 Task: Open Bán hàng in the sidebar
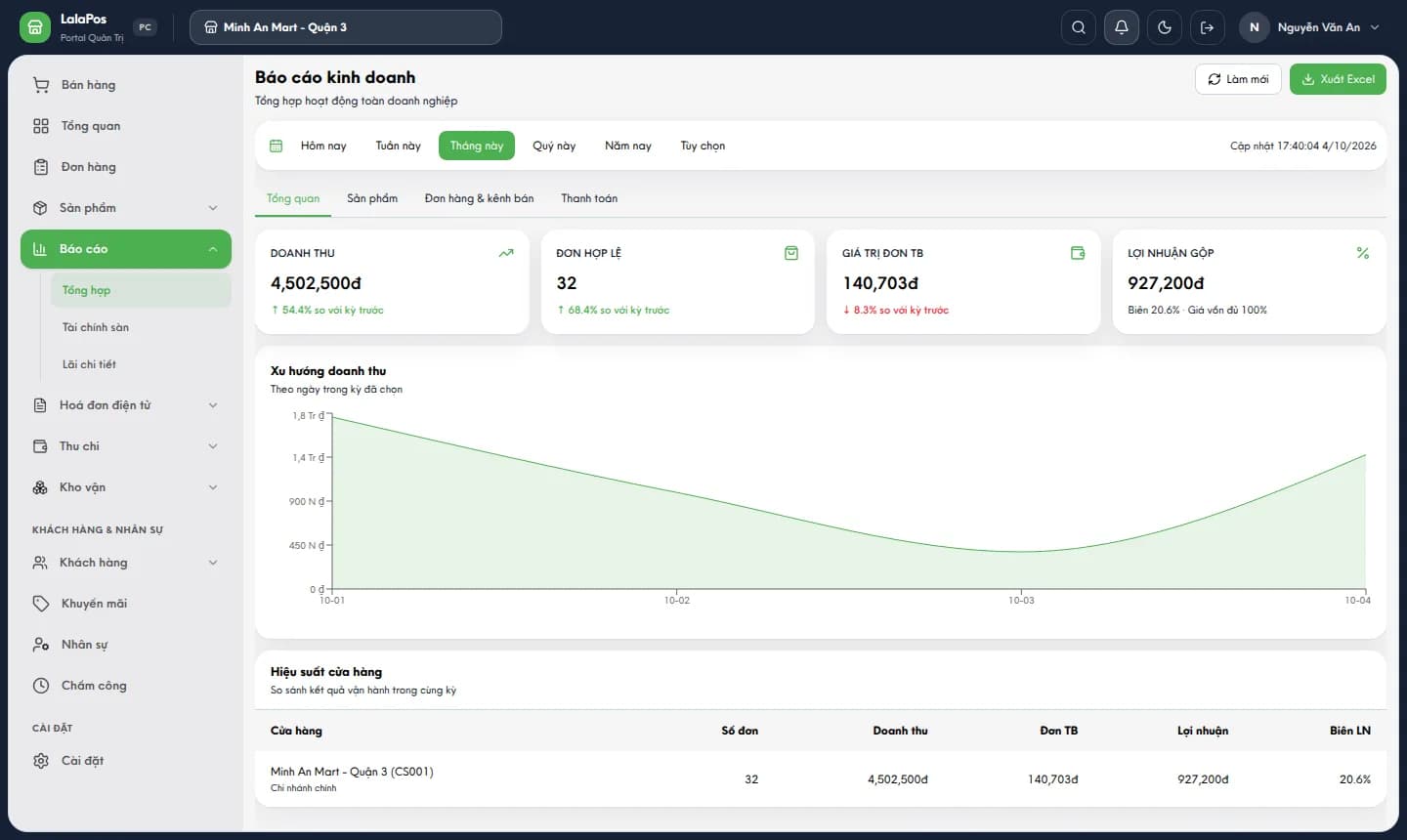126,85
